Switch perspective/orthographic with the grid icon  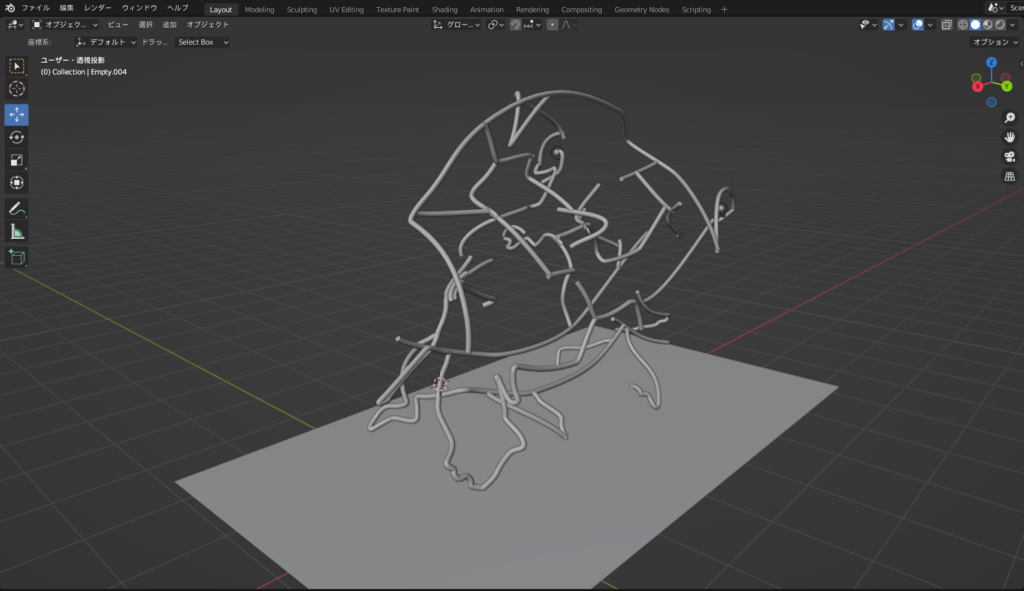1010,176
